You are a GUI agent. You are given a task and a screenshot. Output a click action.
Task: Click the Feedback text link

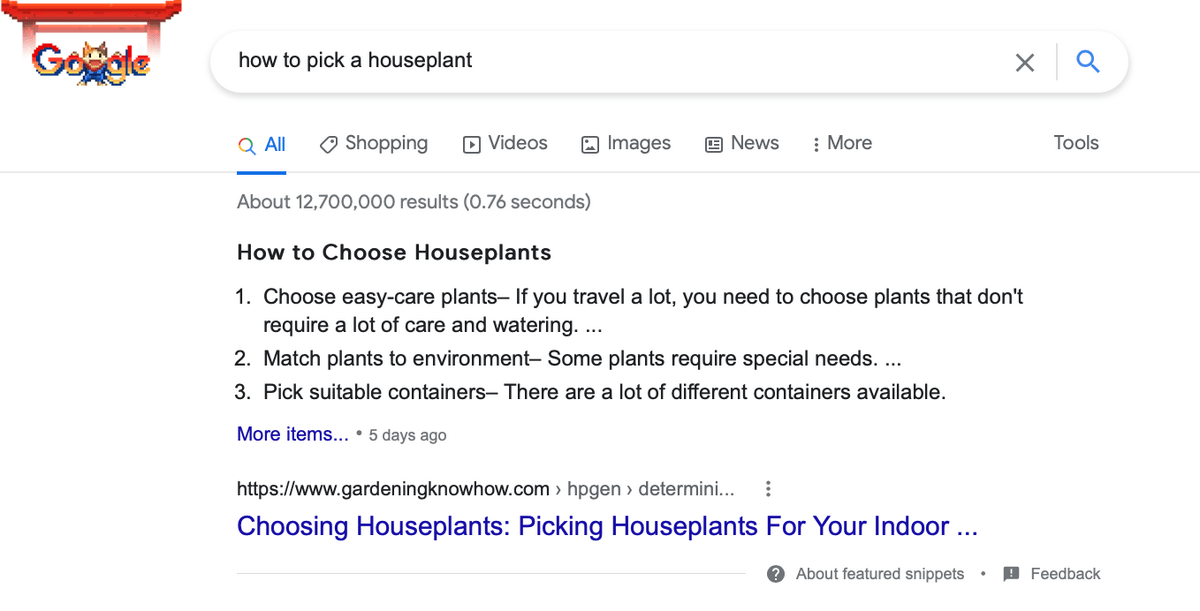pos(1065,574)
